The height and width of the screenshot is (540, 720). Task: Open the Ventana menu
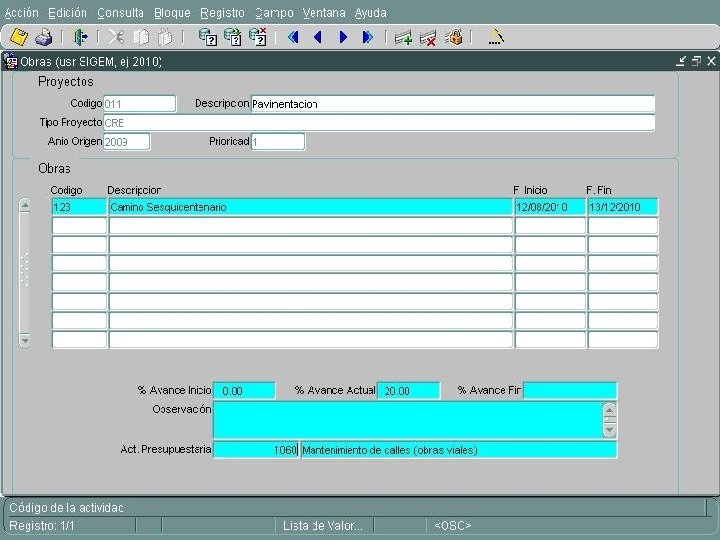tap(324, 13)
